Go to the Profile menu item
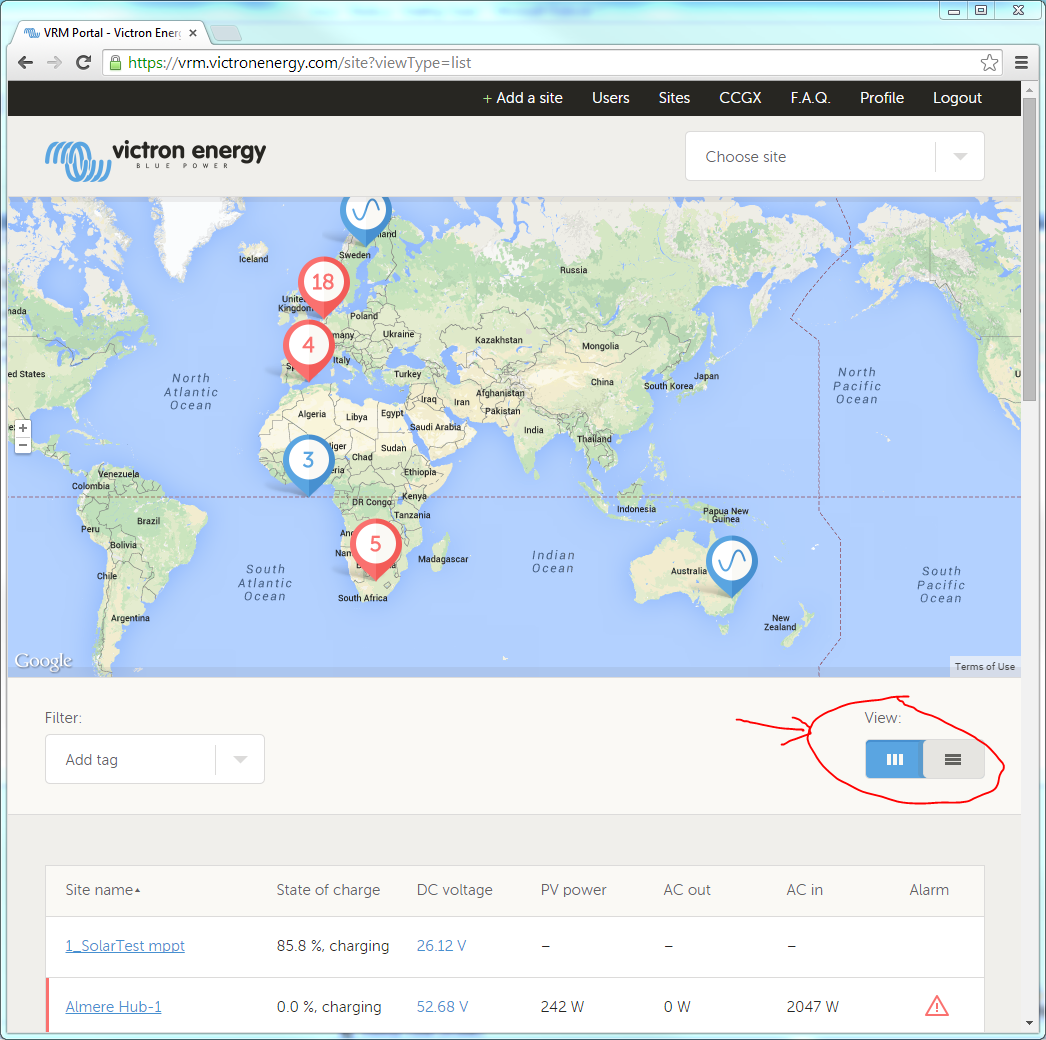 881,98
